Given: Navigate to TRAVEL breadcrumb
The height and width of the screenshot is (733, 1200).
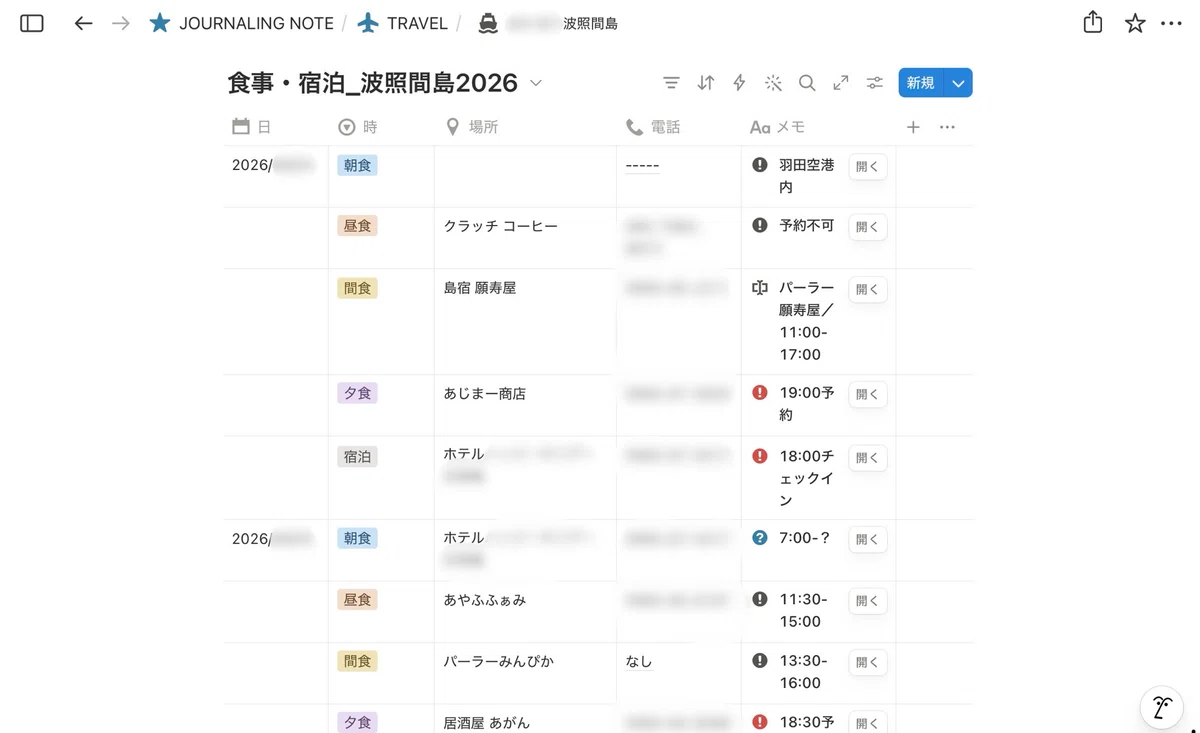Looking at the screenshot, I should point(402,23).
